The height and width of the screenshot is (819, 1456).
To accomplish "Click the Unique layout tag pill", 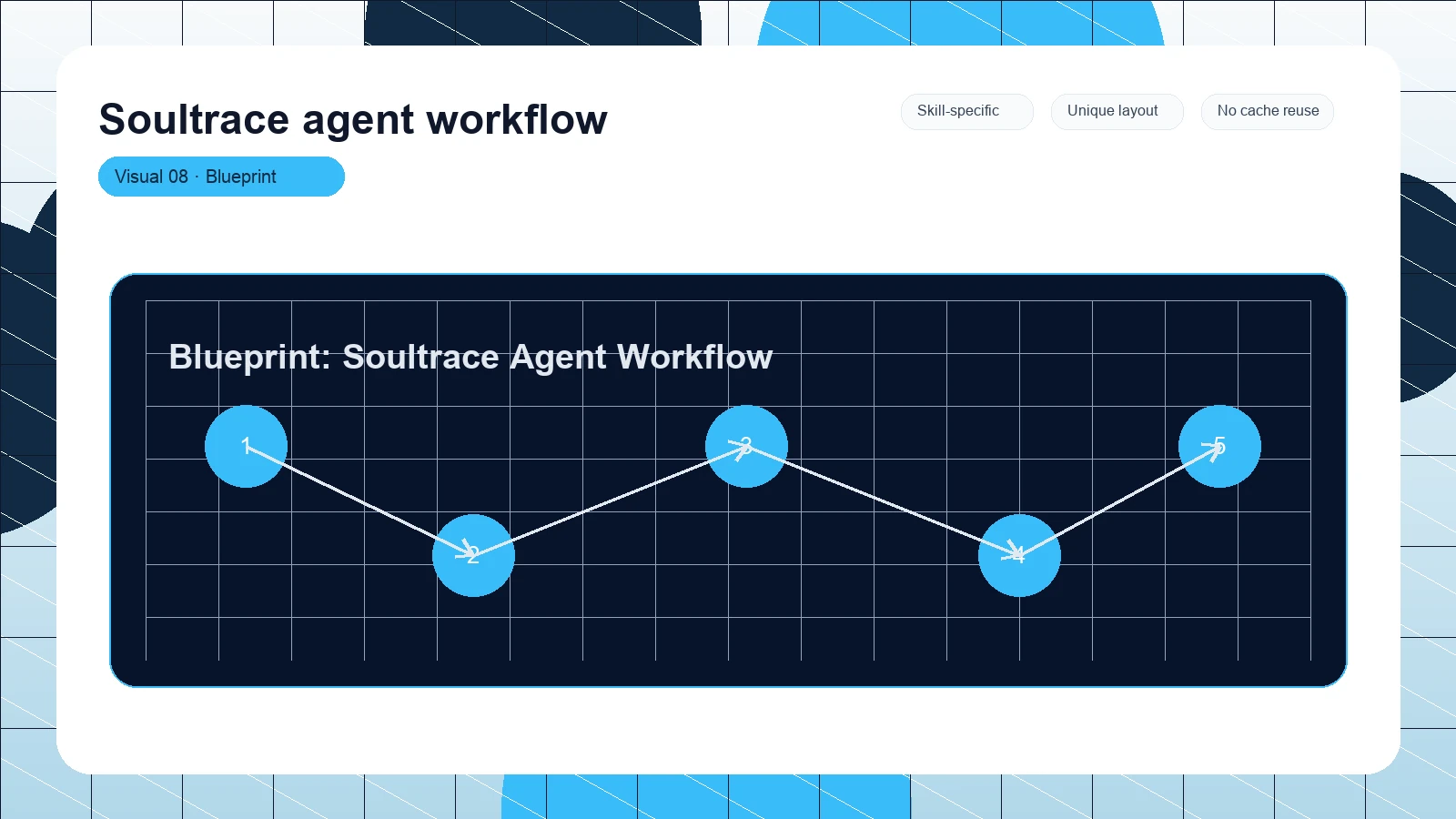I will [1117, 111].
